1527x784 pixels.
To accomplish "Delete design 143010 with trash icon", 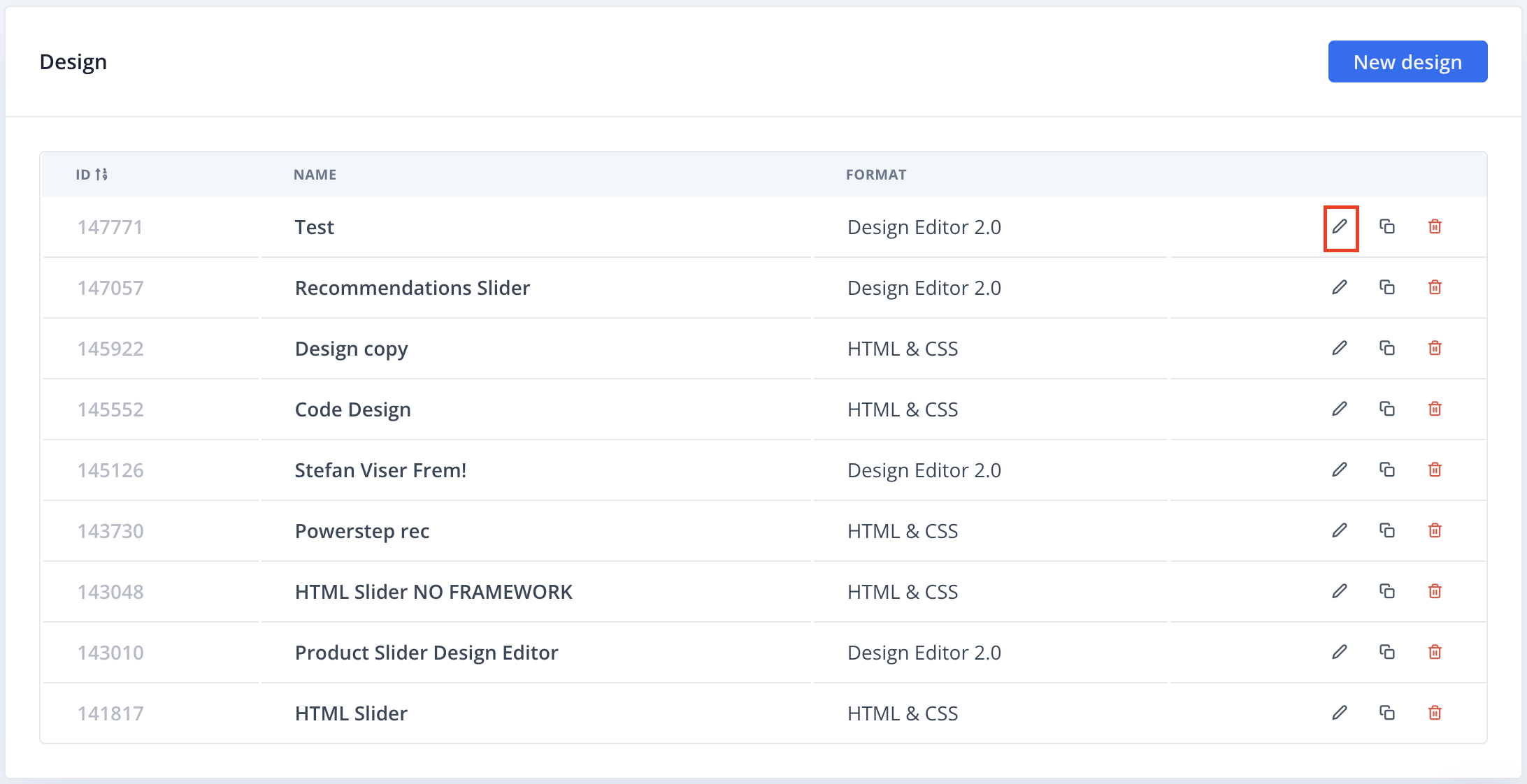I will click(x=1435, y=652).
